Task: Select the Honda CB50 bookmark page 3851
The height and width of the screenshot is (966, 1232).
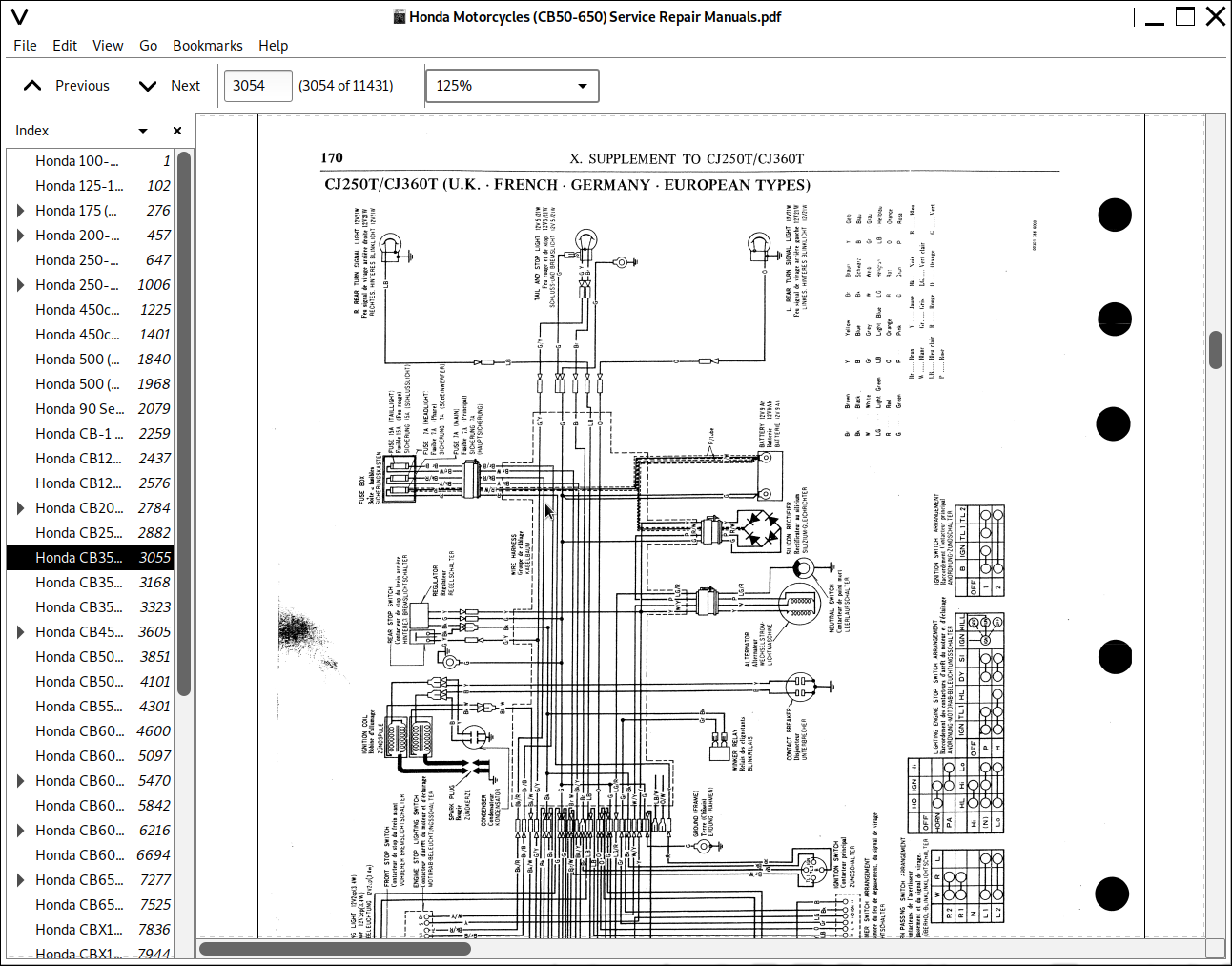Action: pos(91,657)
